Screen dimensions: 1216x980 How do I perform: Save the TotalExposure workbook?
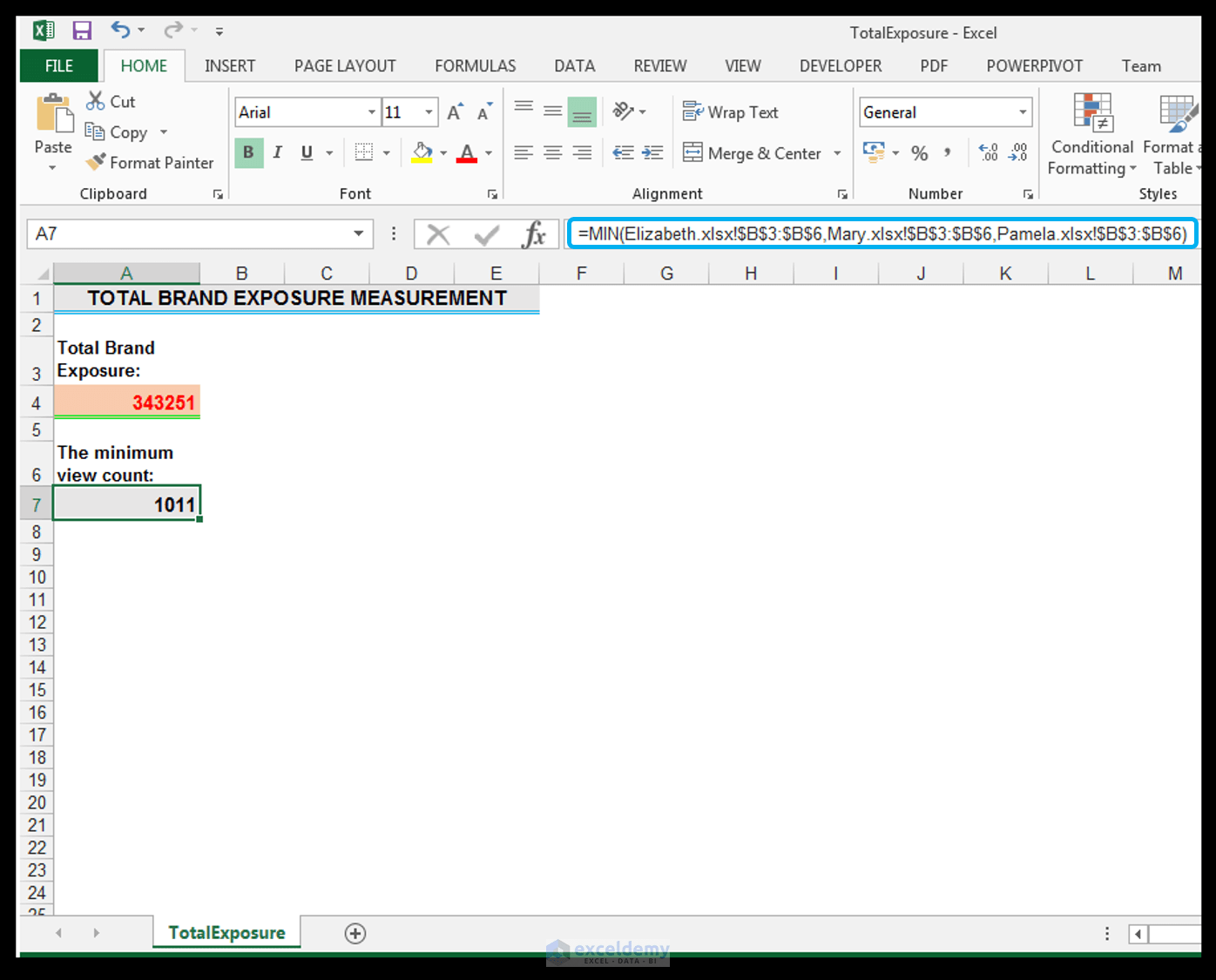pyautogui.click(x=83, y=30)
